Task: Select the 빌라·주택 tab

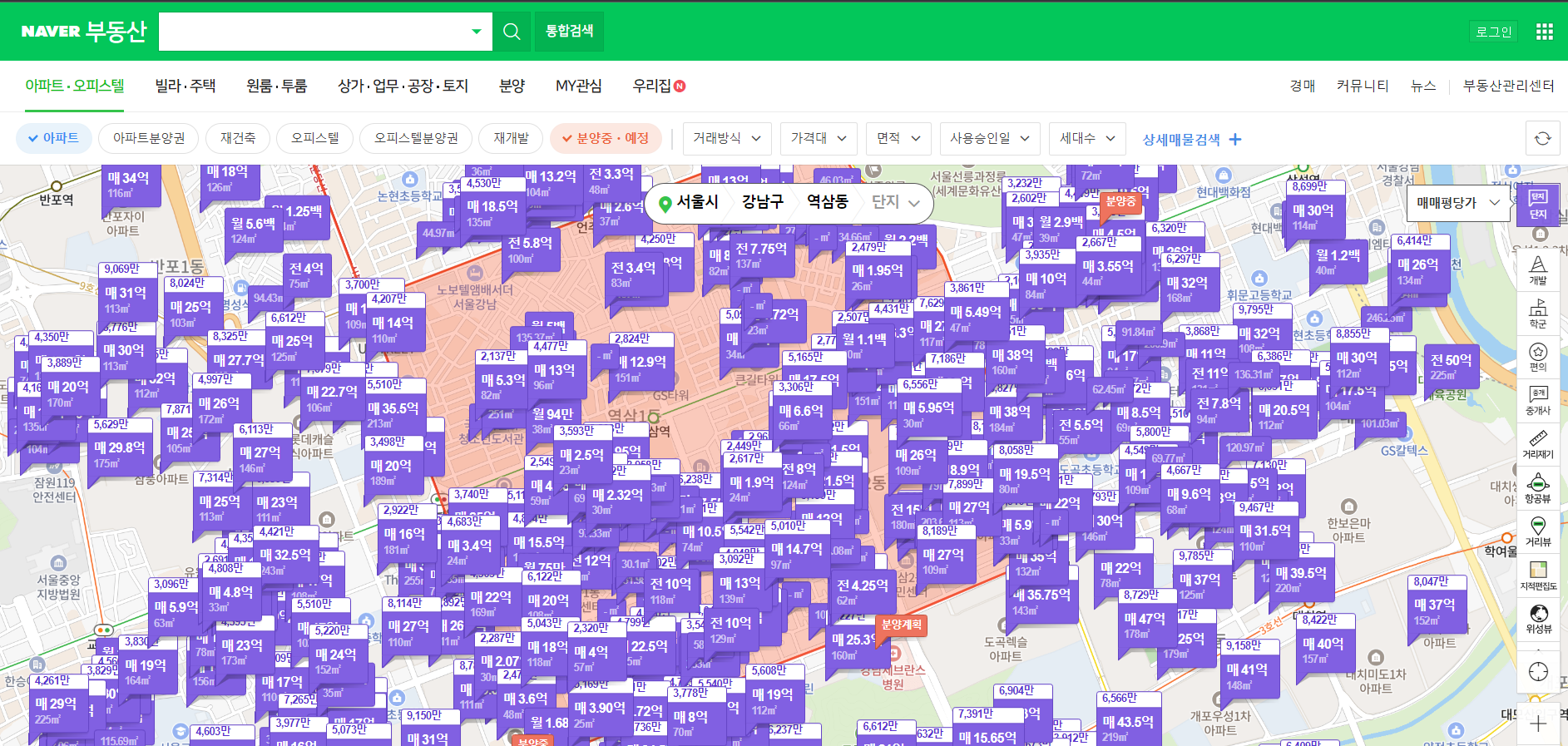Action: point(185,86)
